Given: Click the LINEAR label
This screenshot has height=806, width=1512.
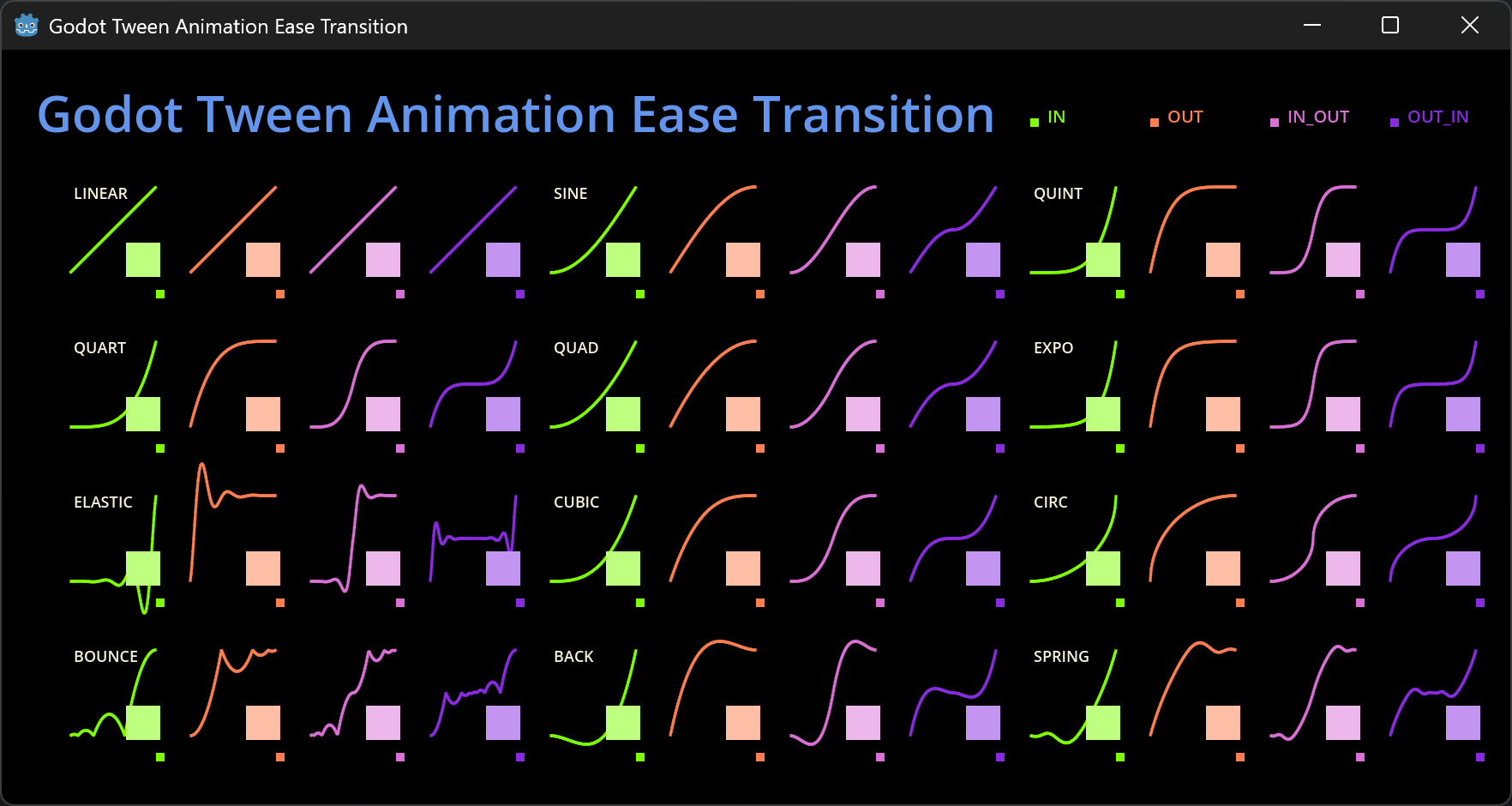Looking at the screenshot, I should coord(100,194).
